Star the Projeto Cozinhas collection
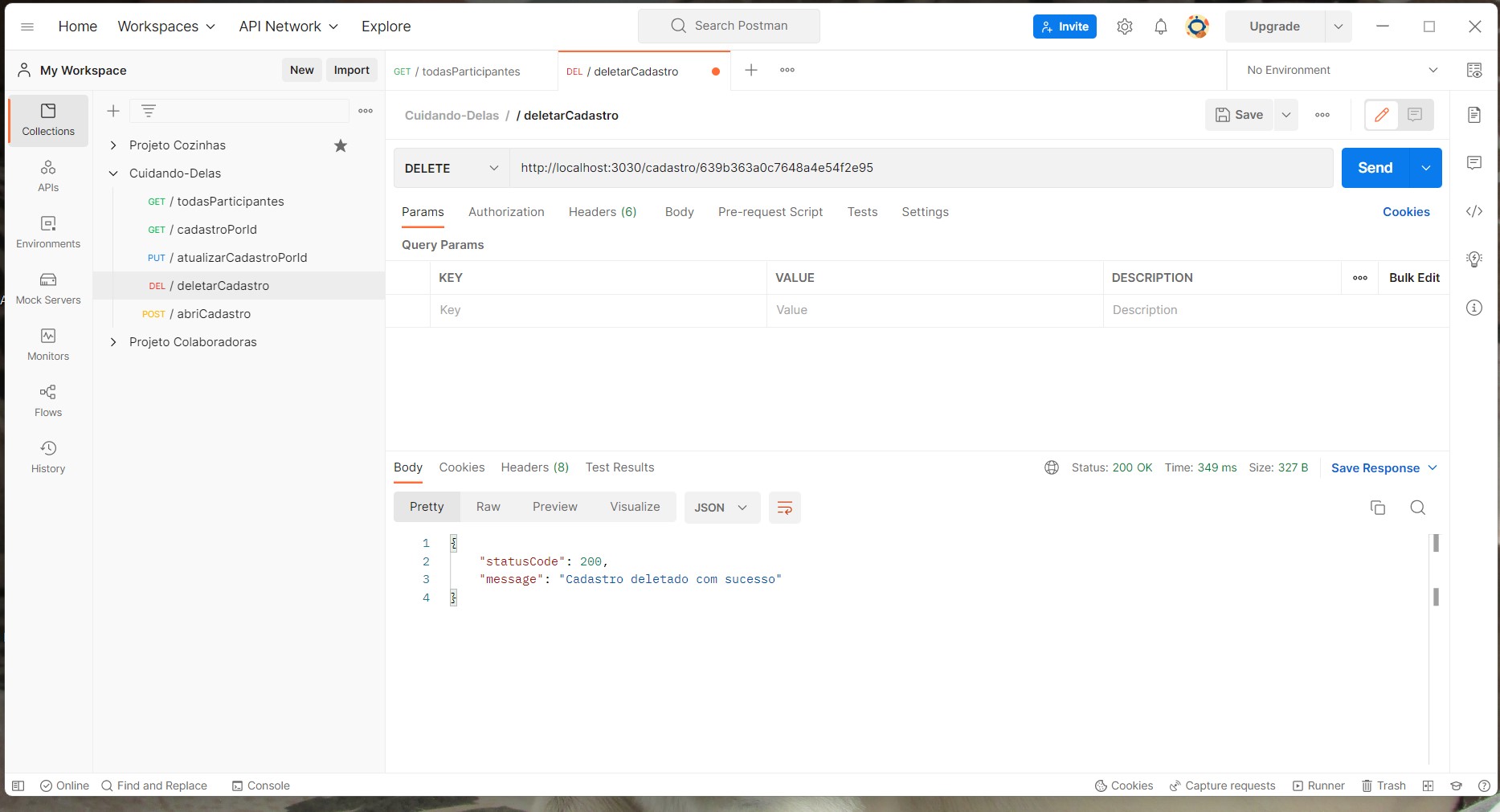The width and height of the screenshot is (1500, 812). tap(340, 145)
